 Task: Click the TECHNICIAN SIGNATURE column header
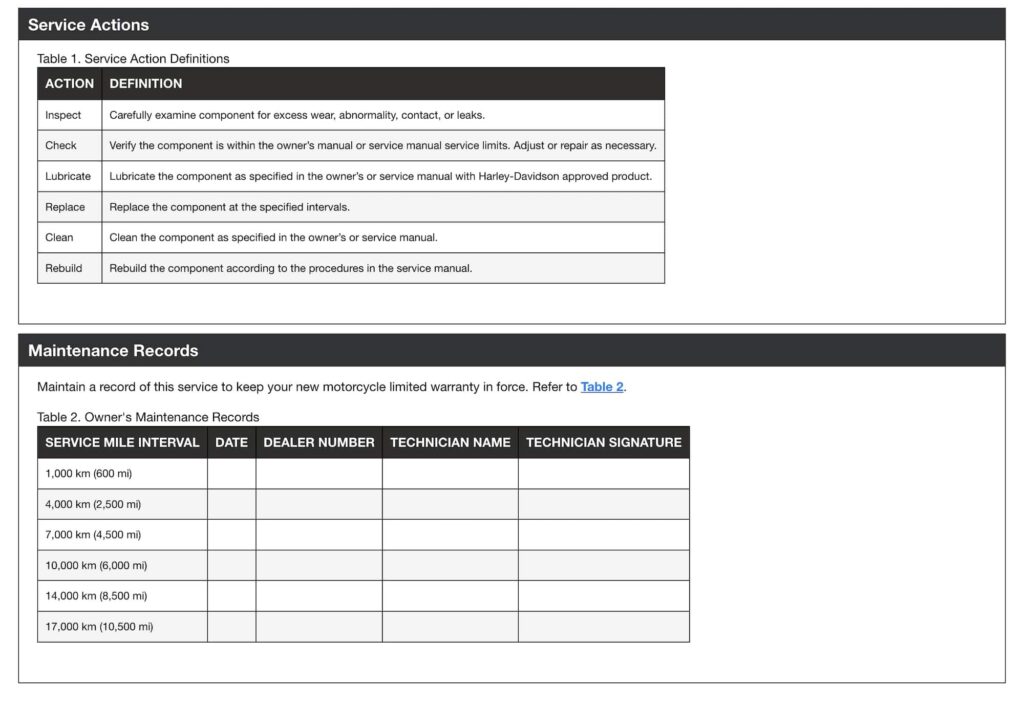[x=603, y=441]
